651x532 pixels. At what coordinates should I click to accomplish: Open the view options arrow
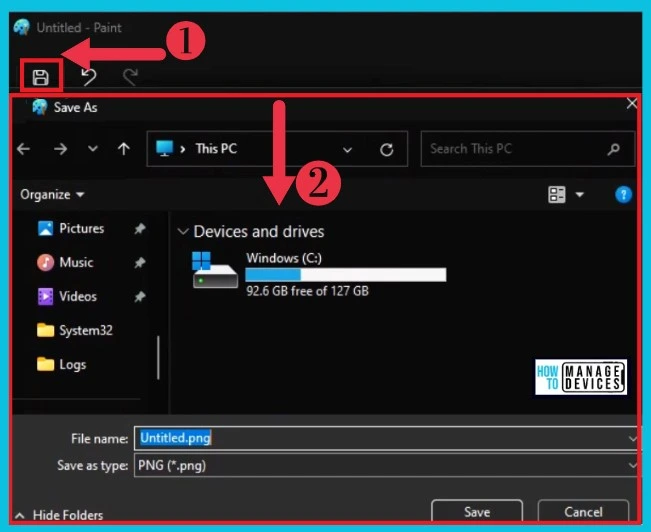tap(580, 194)
